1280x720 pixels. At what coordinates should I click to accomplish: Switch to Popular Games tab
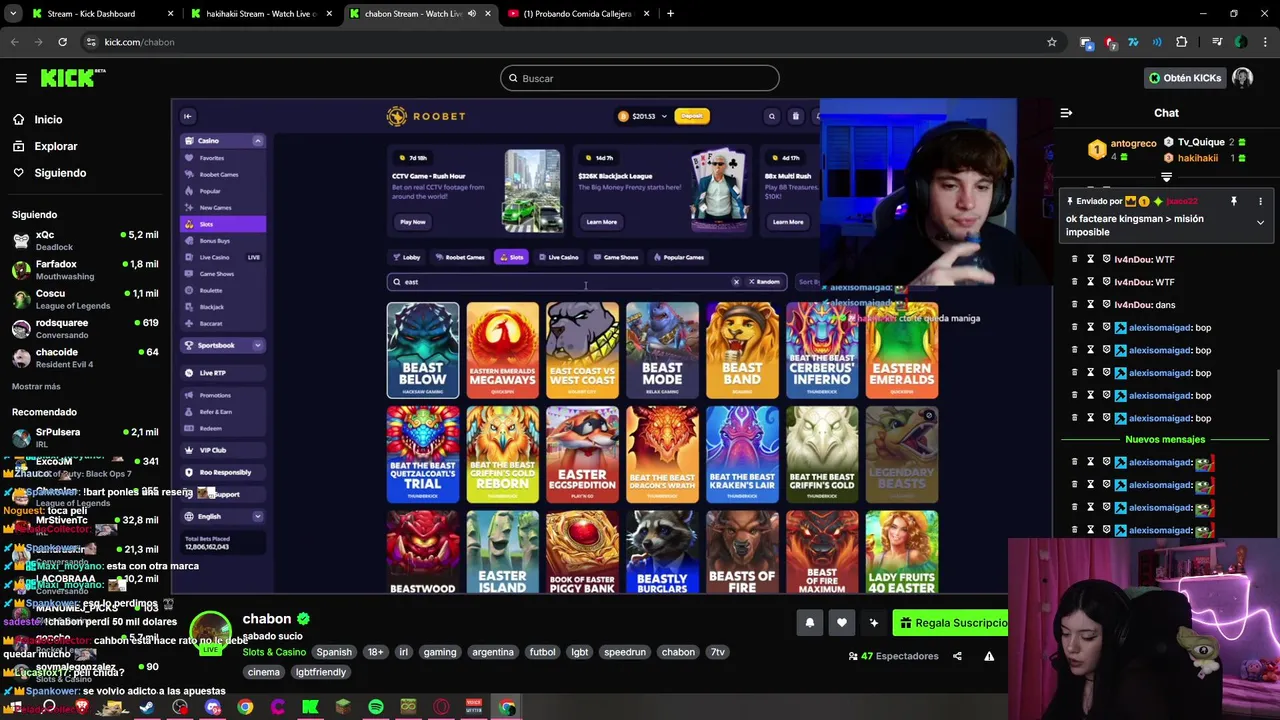tap(678, 257)
